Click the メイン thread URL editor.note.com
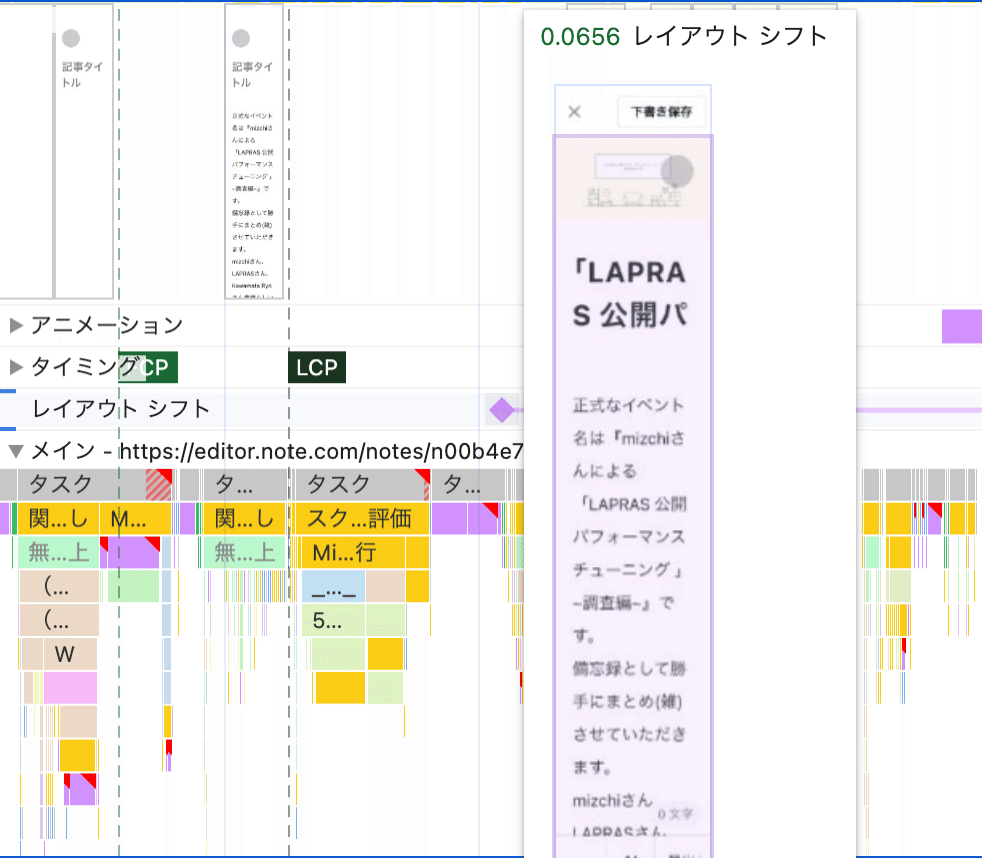This screenshot has height=858, width=982. coord(321,451)
